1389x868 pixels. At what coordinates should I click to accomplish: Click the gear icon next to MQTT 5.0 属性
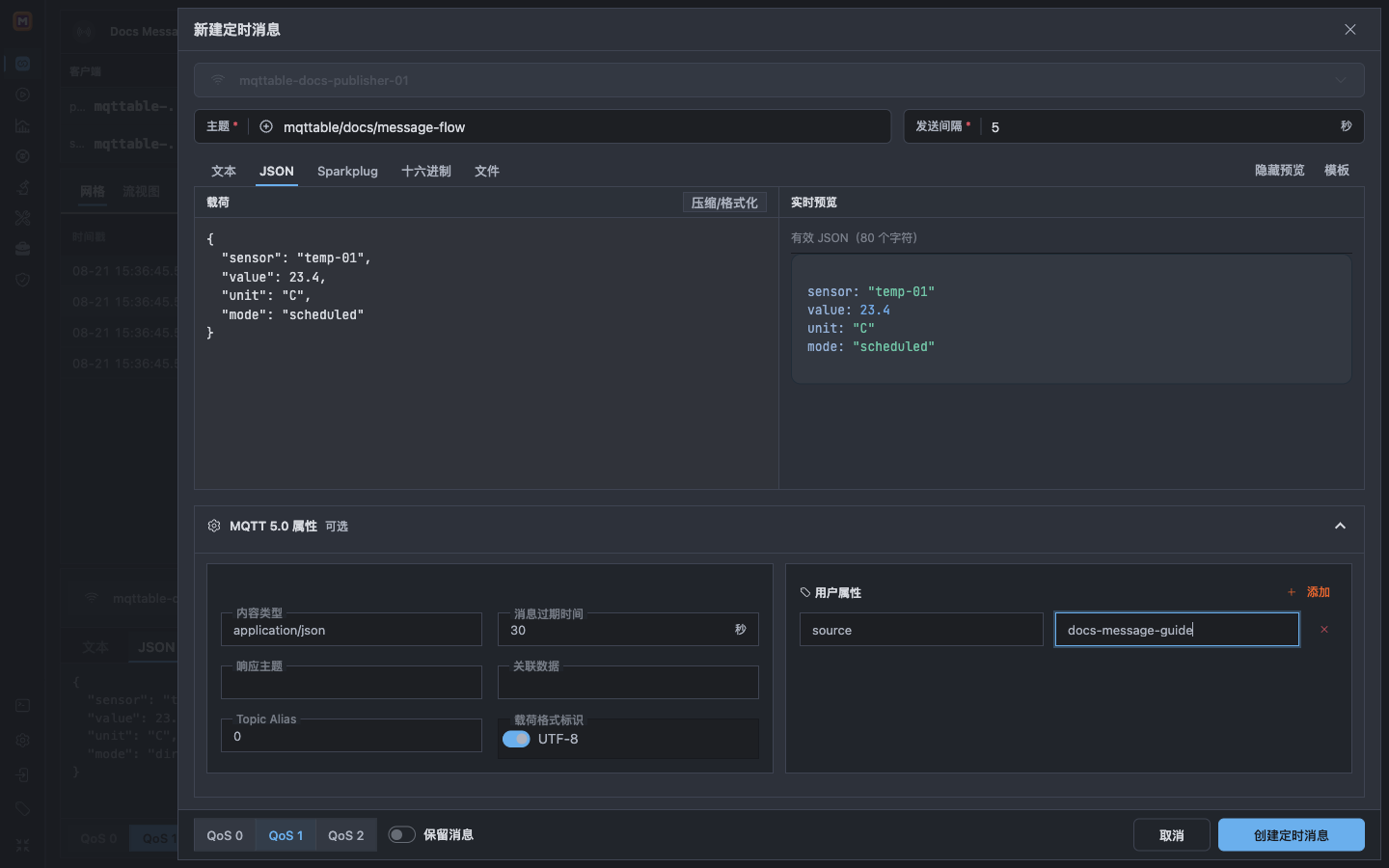point(214,526)
